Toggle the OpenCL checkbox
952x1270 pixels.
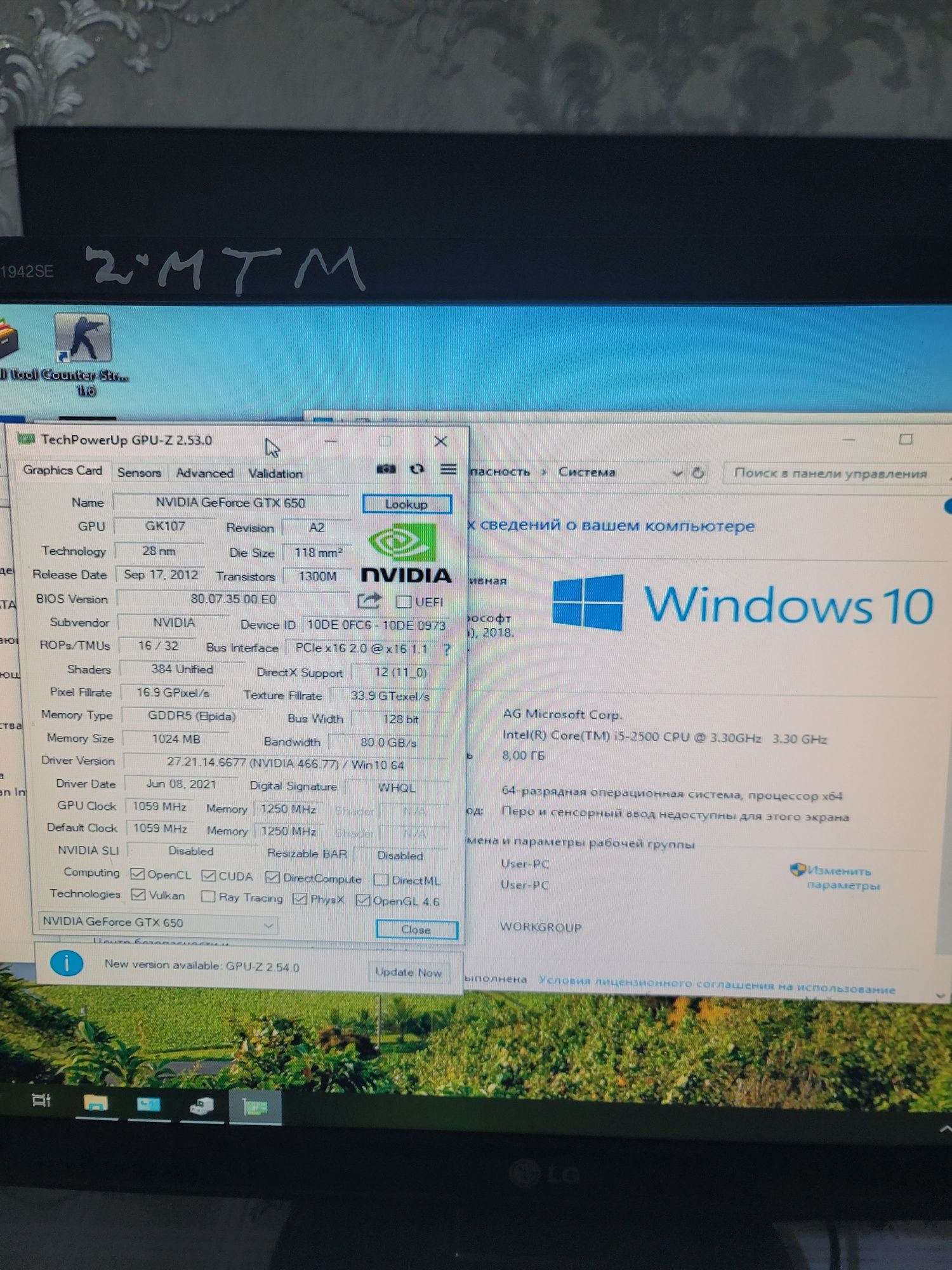137,874
